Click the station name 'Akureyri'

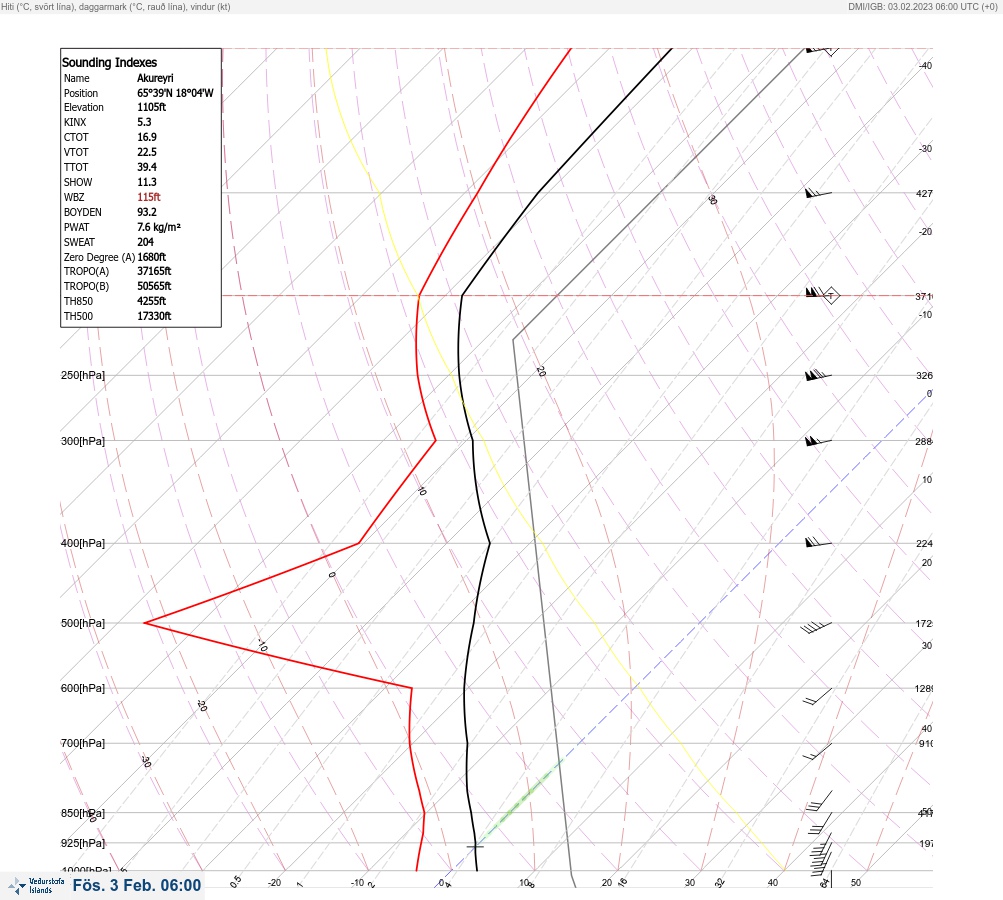[x=155, y=78]
